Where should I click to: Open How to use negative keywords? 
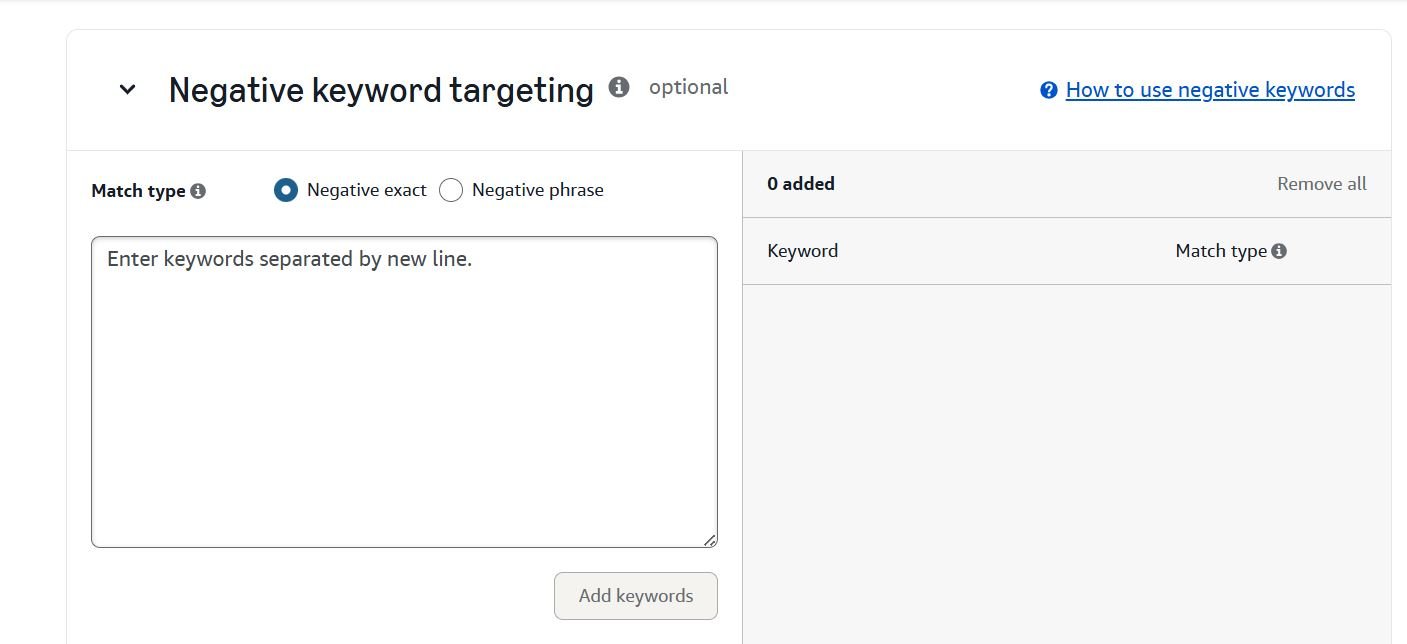point(1210,89)
